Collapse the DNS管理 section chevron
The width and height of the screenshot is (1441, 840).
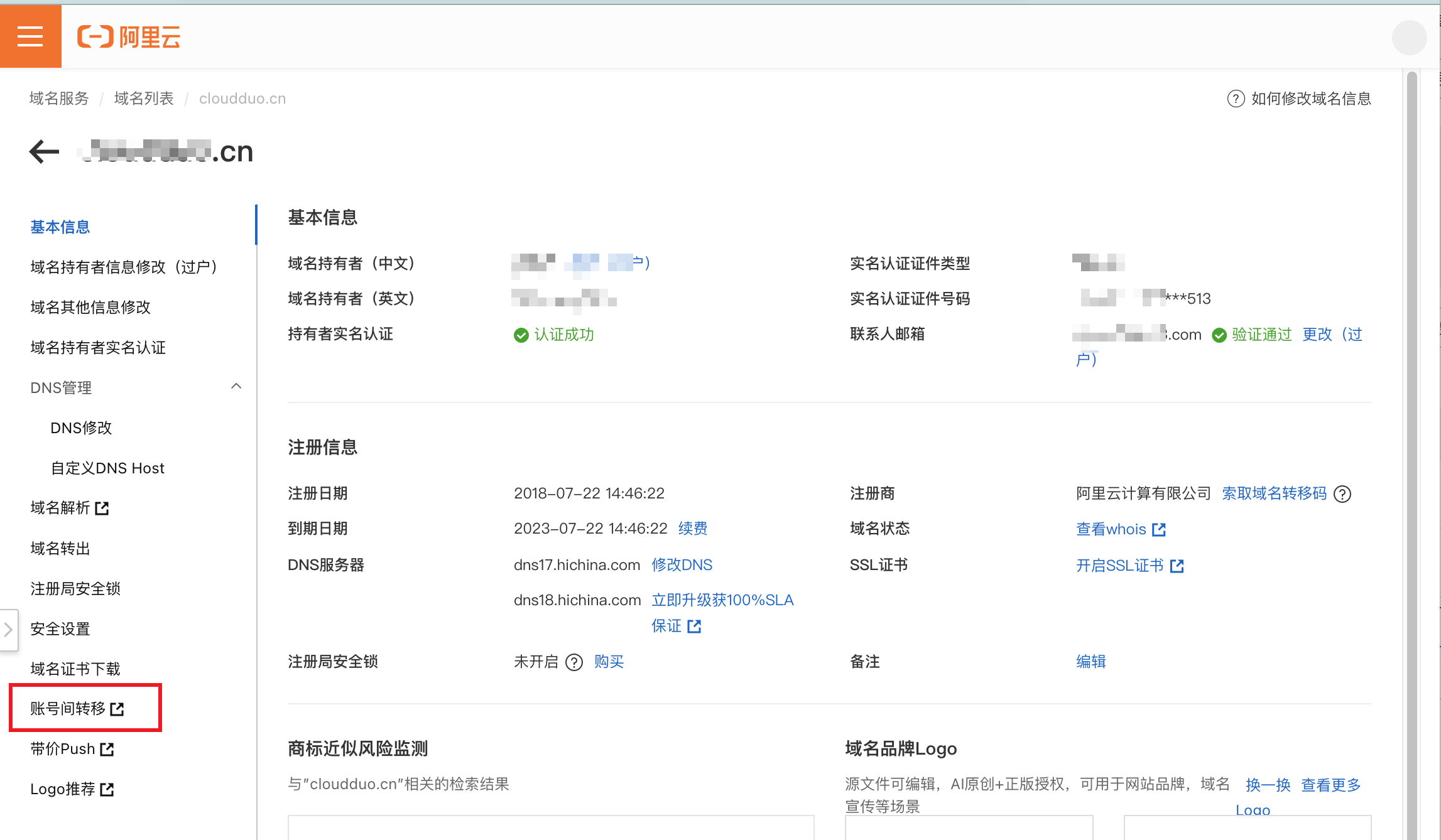236,387
